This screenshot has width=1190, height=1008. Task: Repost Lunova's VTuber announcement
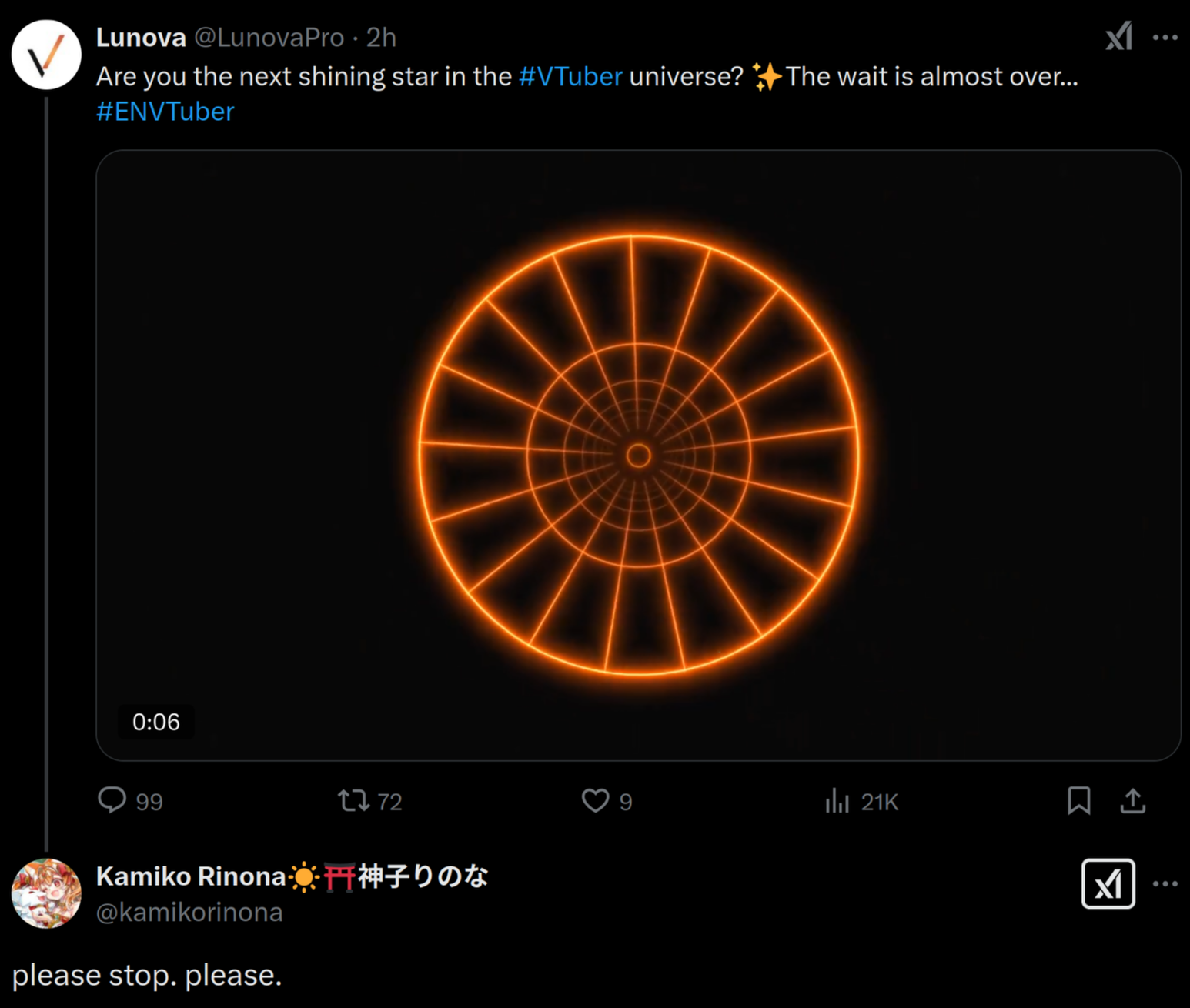(354, 801)
